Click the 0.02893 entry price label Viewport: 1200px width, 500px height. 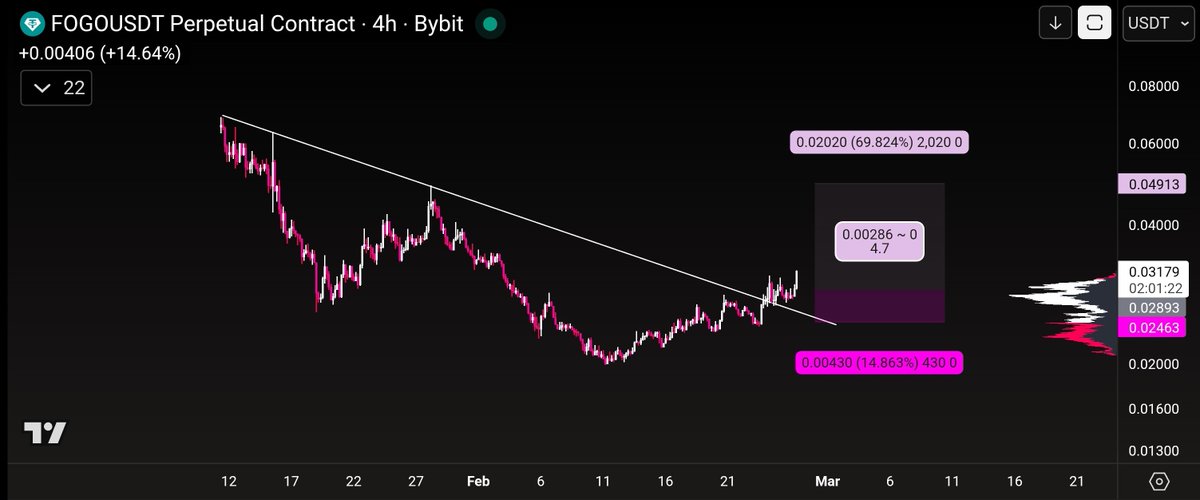click(x=1151, y=307)
